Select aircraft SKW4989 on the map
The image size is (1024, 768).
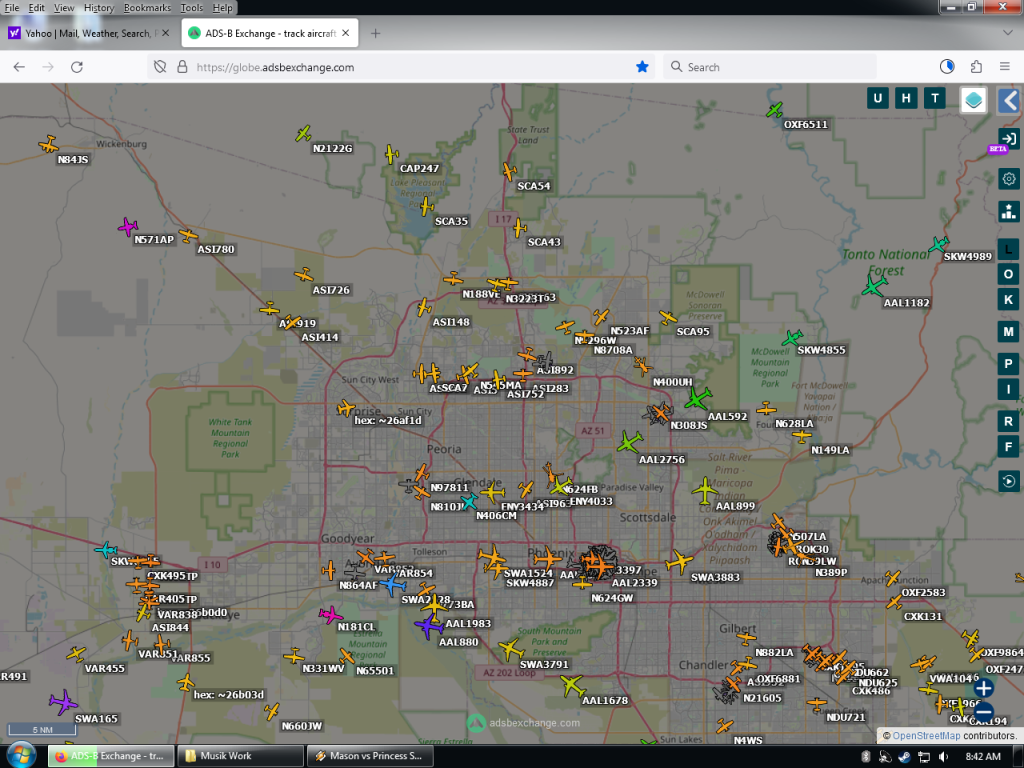point(938,245)
